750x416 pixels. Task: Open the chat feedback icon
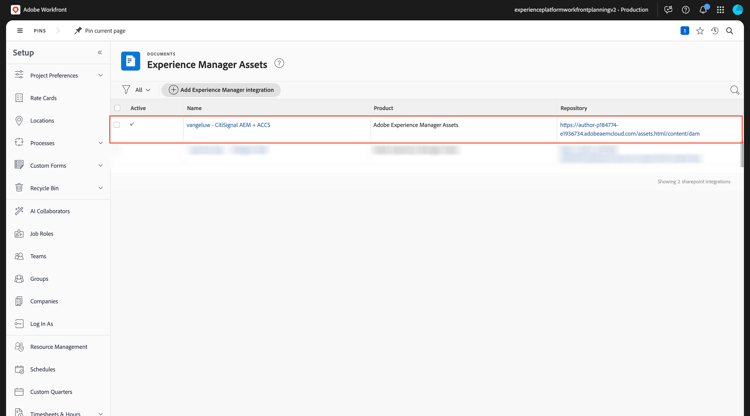[668, 10]
